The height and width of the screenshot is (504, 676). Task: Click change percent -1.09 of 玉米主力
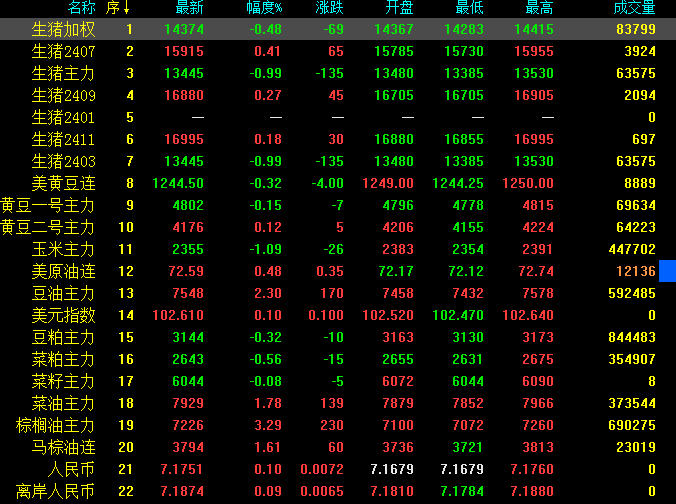tap(266, 249)
